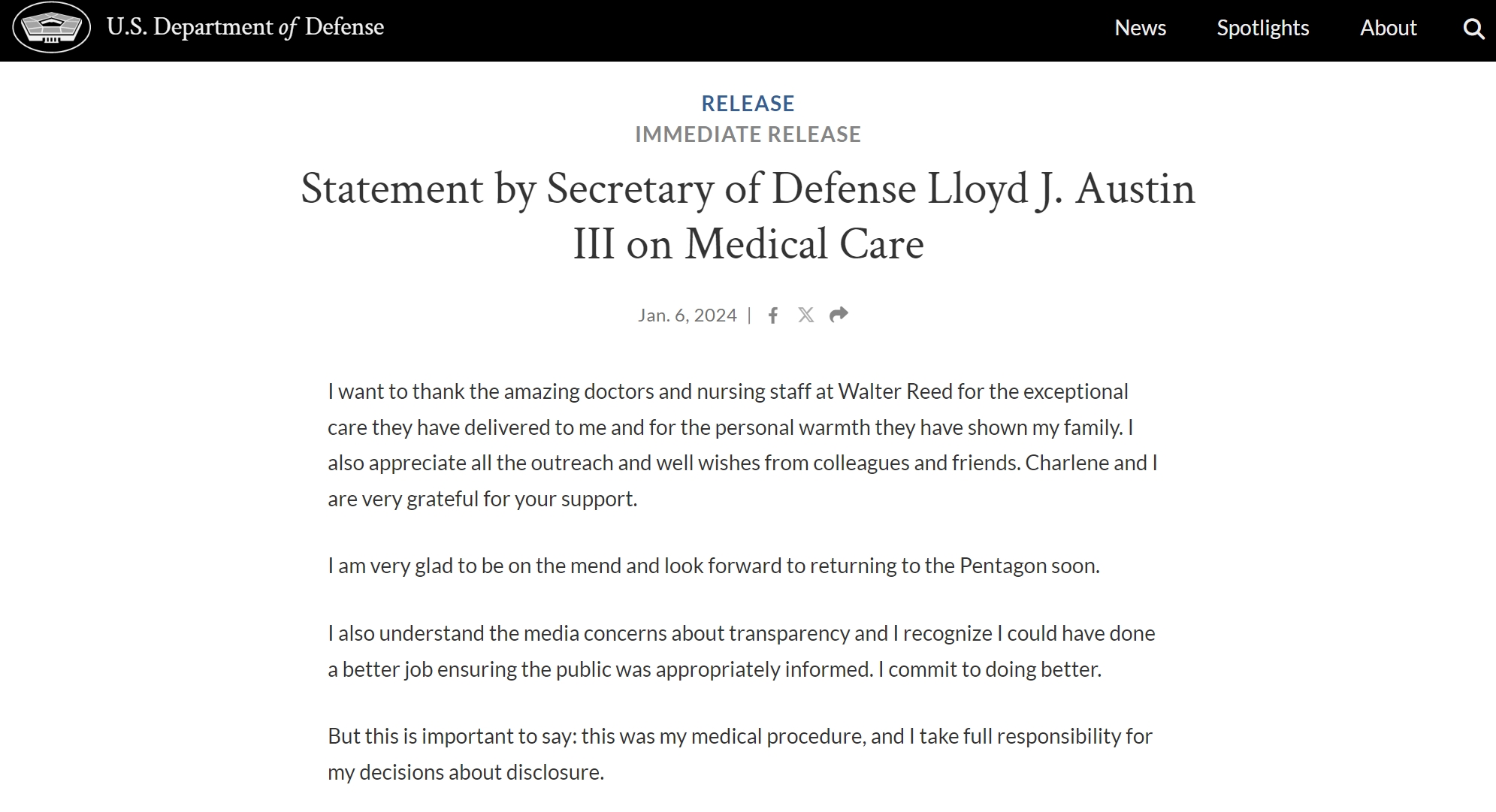Click the vertical bar separator beside the date

coord(749,315)
